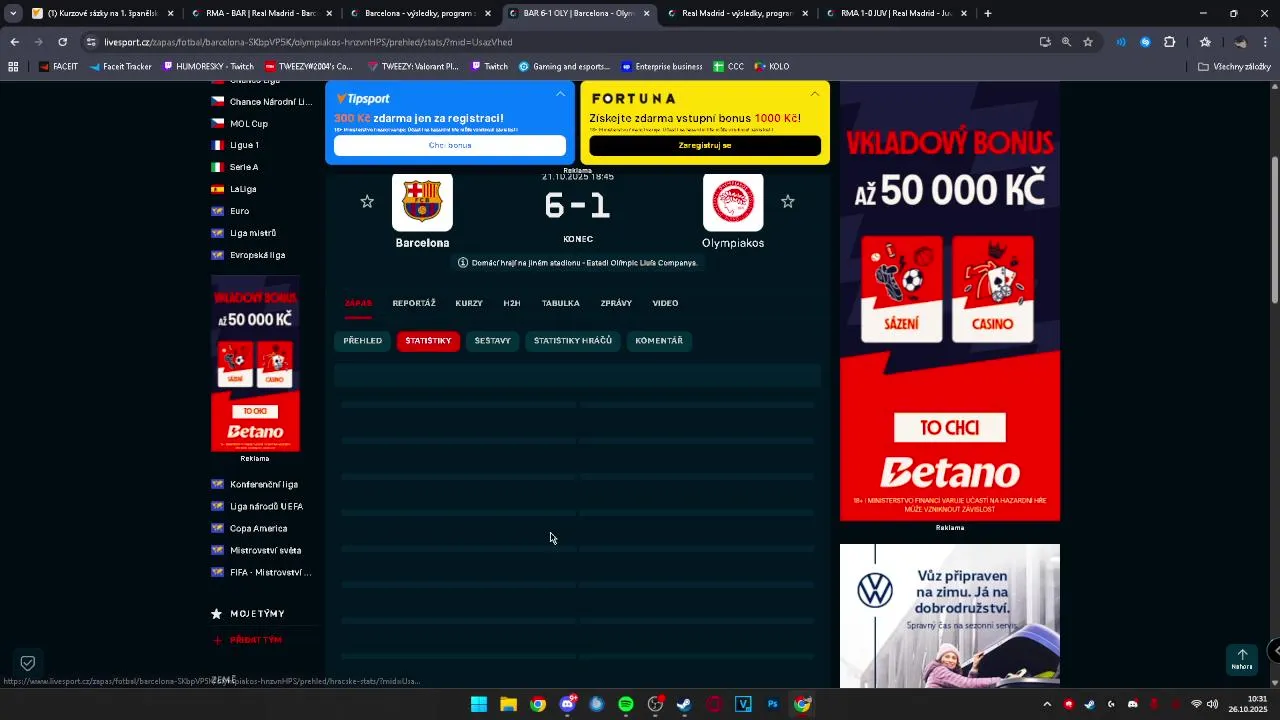This screenshot has height=720, width=1280.
Task: Open Evropská liga in sidebar
Action: pyautogui.click(x=249, y=256)
